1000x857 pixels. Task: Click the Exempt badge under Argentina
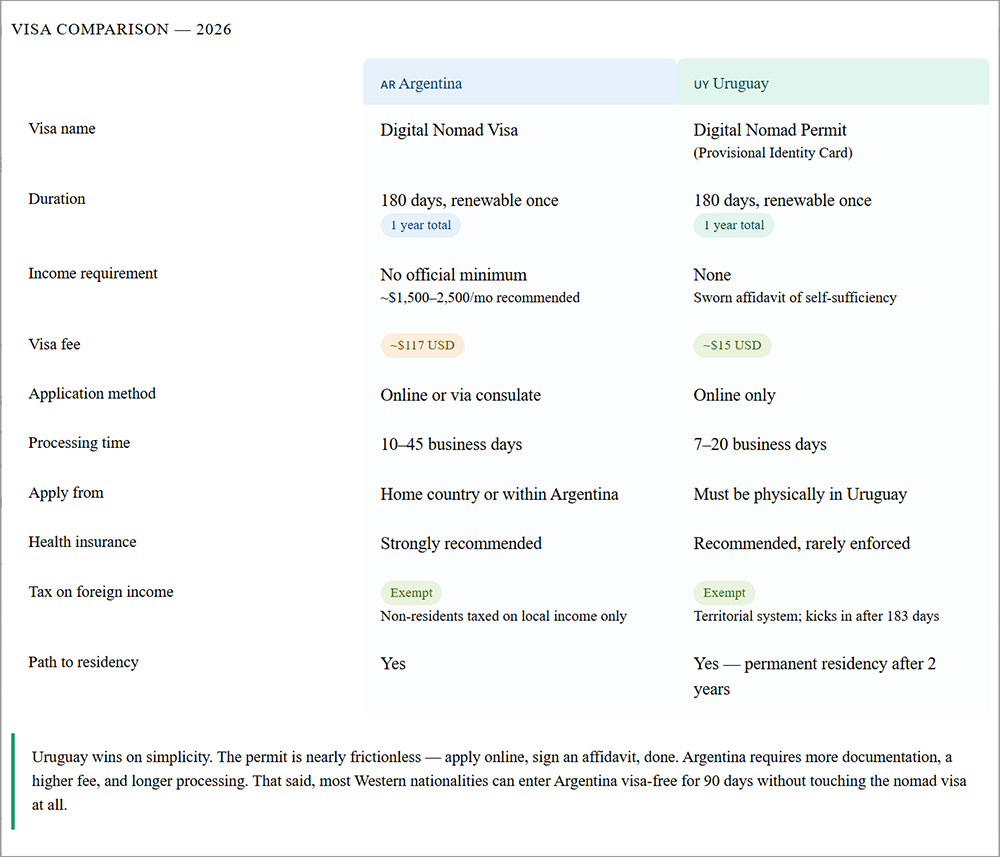pos(411,593)
